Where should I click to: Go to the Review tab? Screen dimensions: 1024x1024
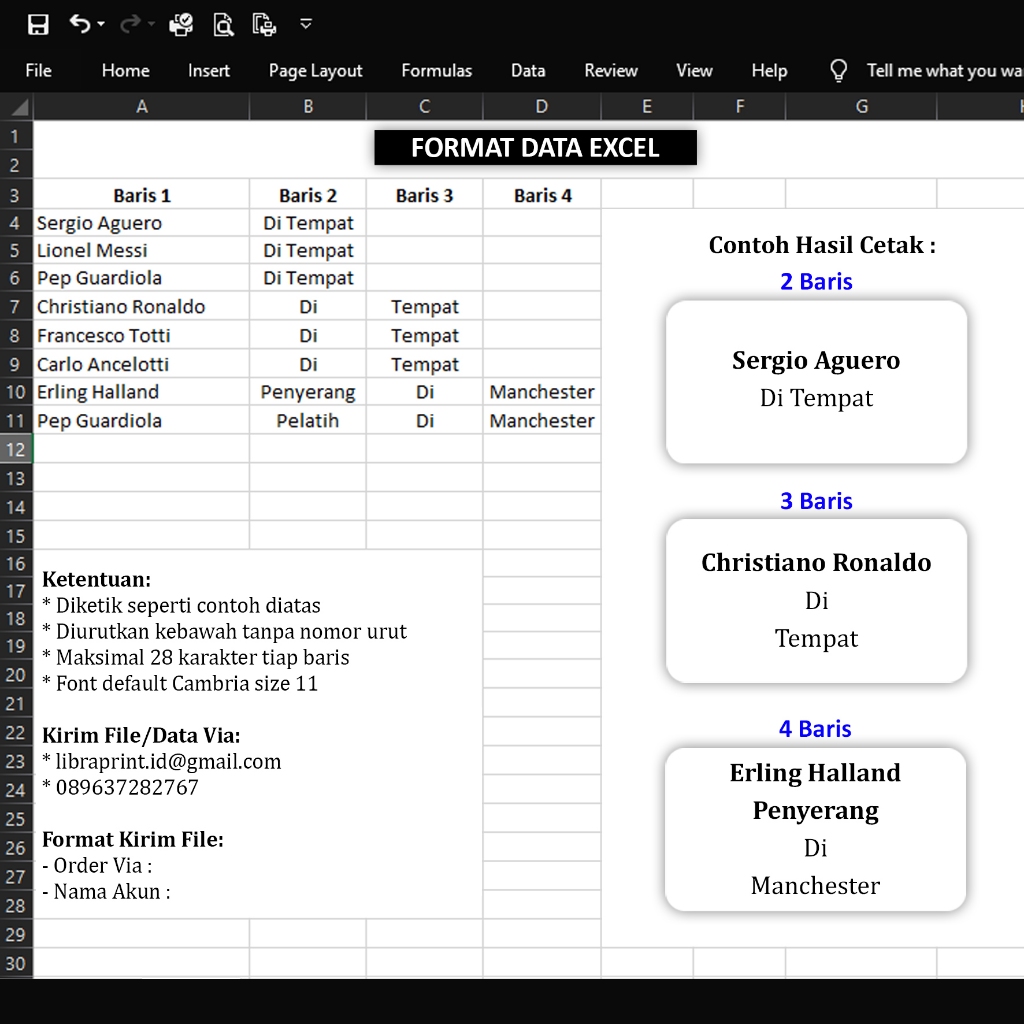pos(610,70)
